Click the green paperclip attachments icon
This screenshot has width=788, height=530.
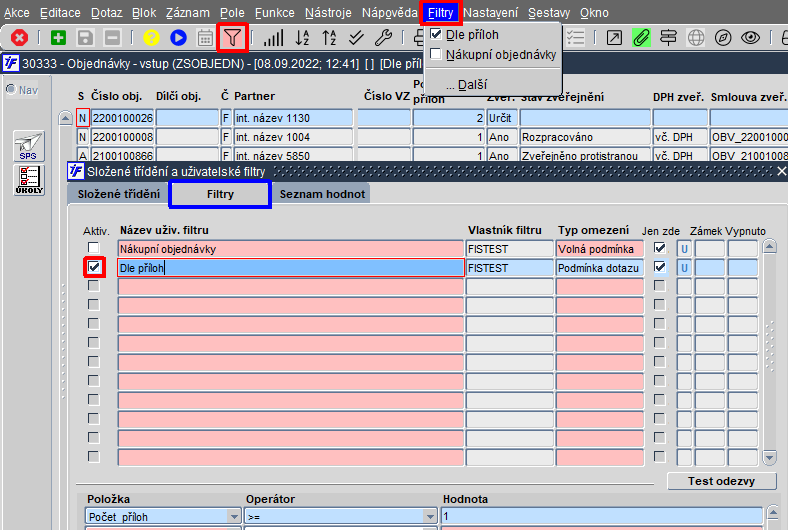point(641,38)
